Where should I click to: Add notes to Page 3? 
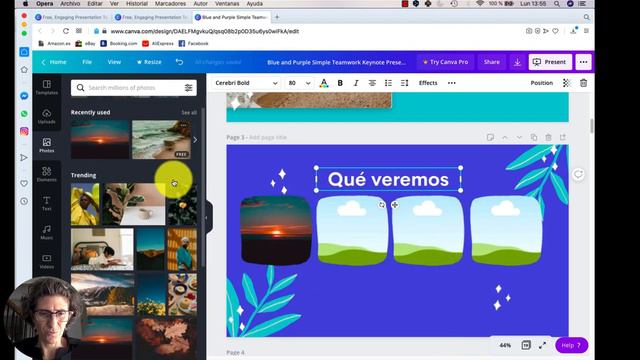[x=490, y=138]
